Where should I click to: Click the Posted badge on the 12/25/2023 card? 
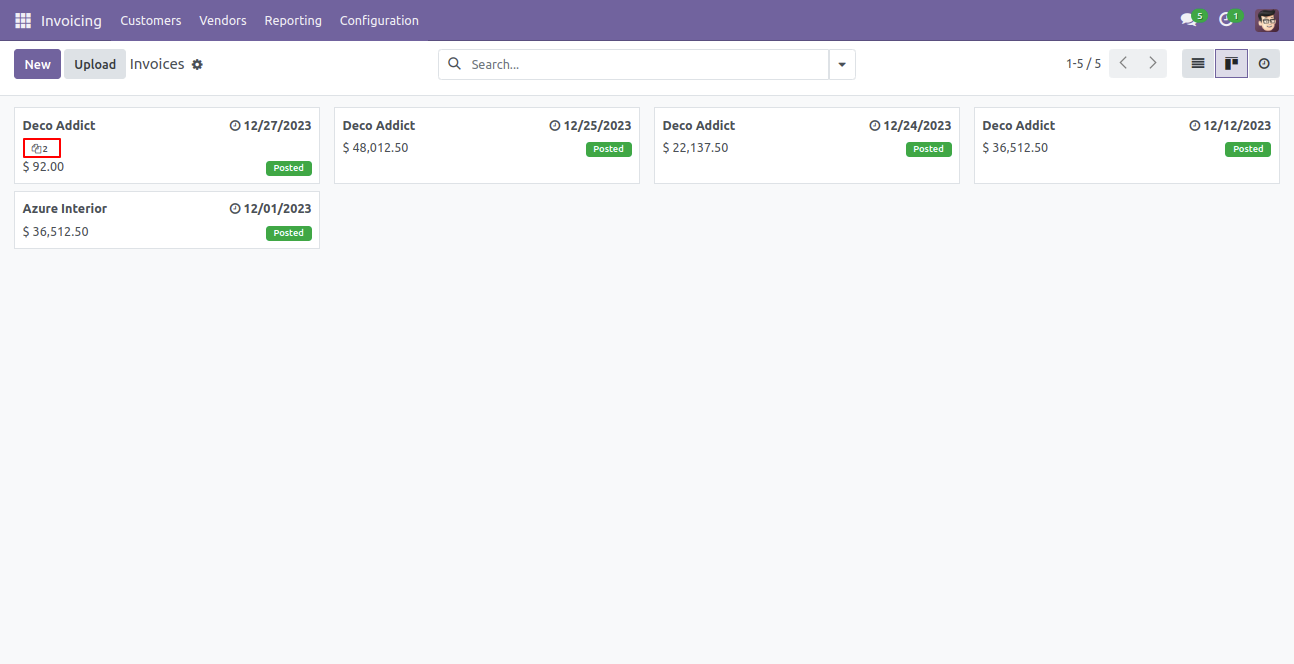coord(609,149)
